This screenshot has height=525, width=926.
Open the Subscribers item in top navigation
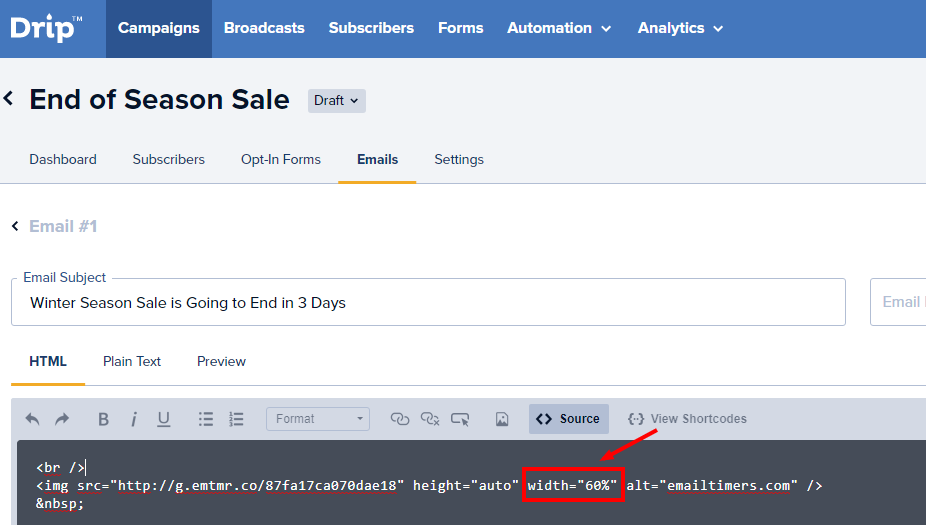(x=371, y=28)
